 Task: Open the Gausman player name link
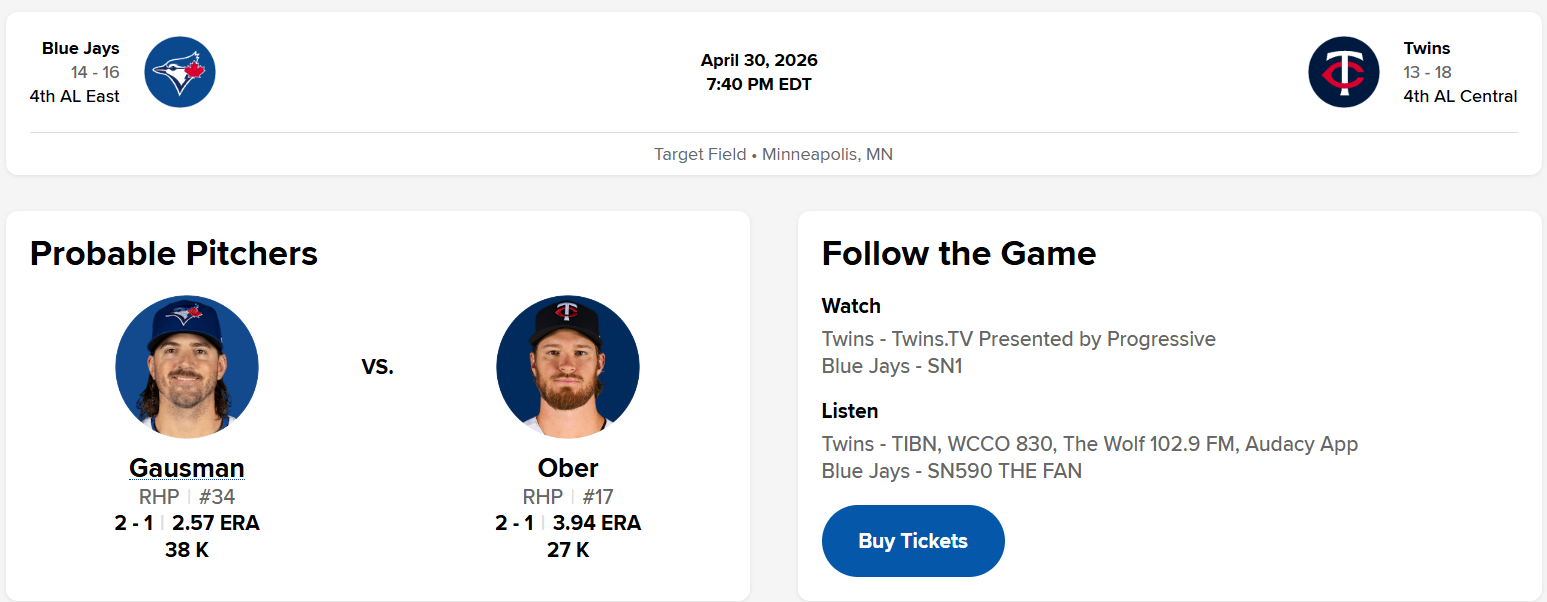(187, 468)
